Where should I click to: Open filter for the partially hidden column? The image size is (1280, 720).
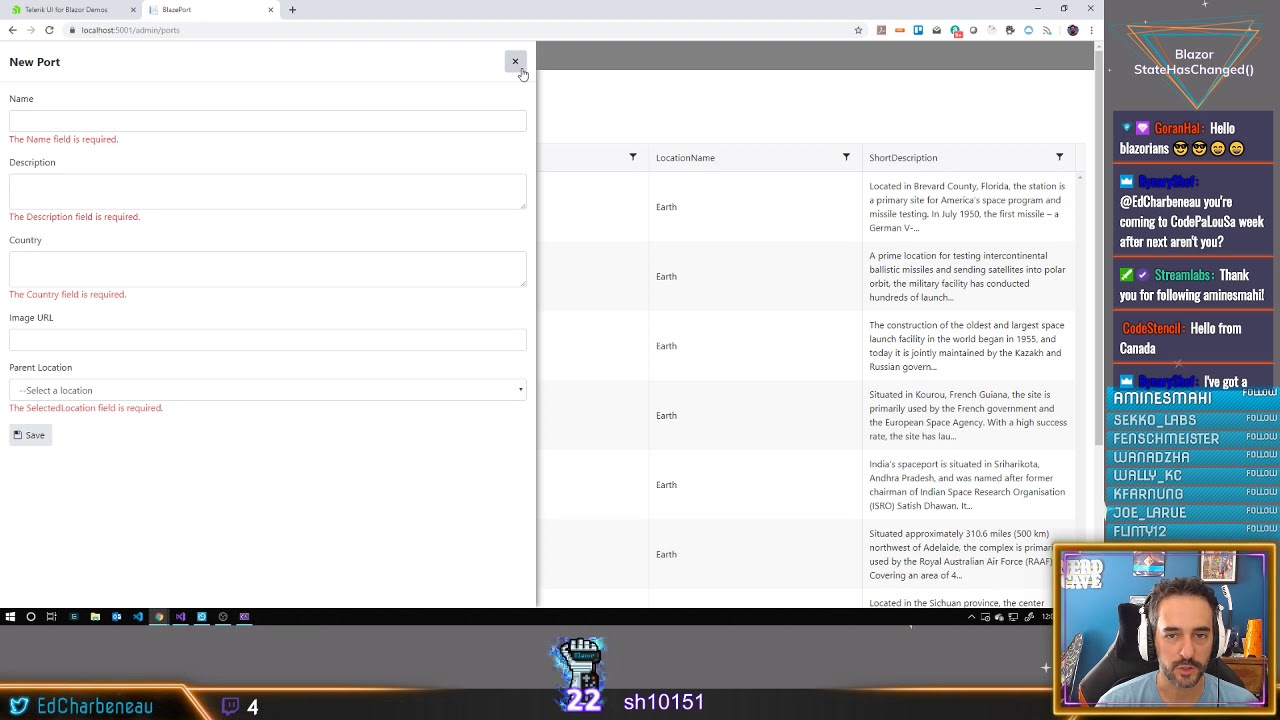632,157
